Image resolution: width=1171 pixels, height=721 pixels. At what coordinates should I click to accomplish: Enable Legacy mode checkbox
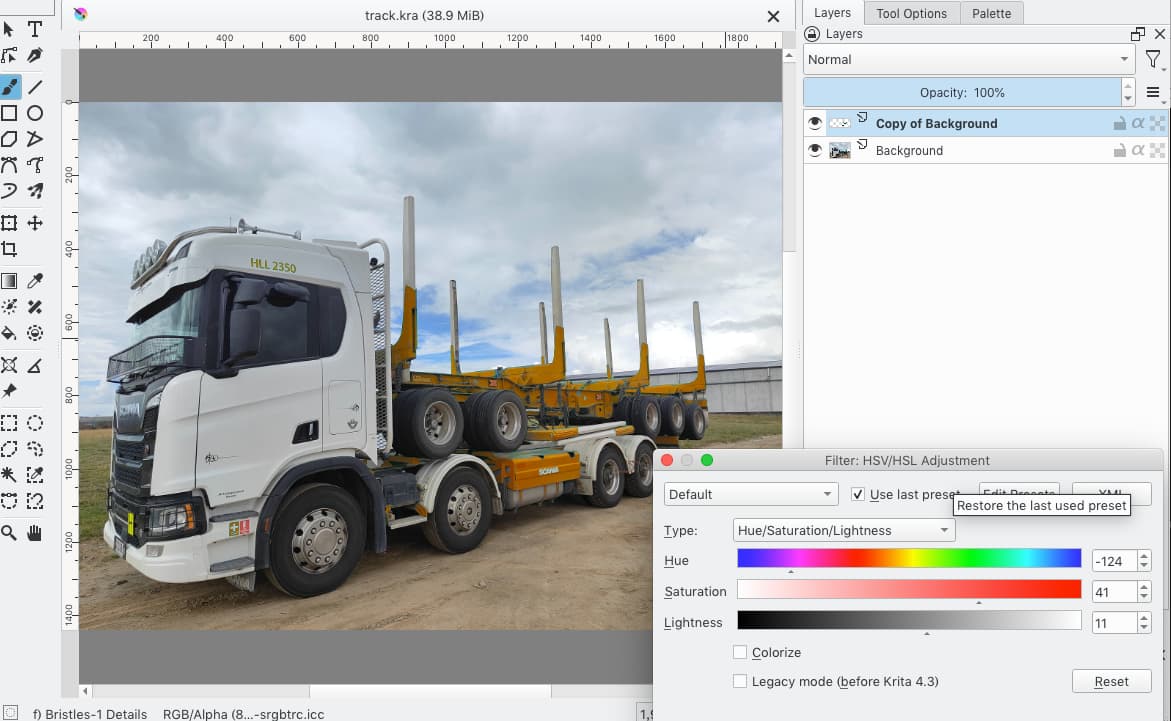[x=740, y=681]
